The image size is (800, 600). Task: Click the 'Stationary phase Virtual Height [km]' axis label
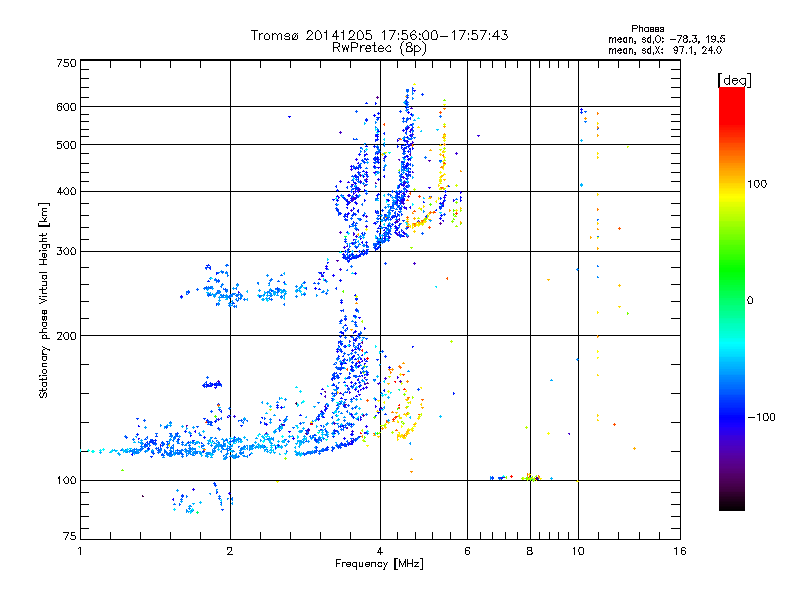[x=44, y=300]
